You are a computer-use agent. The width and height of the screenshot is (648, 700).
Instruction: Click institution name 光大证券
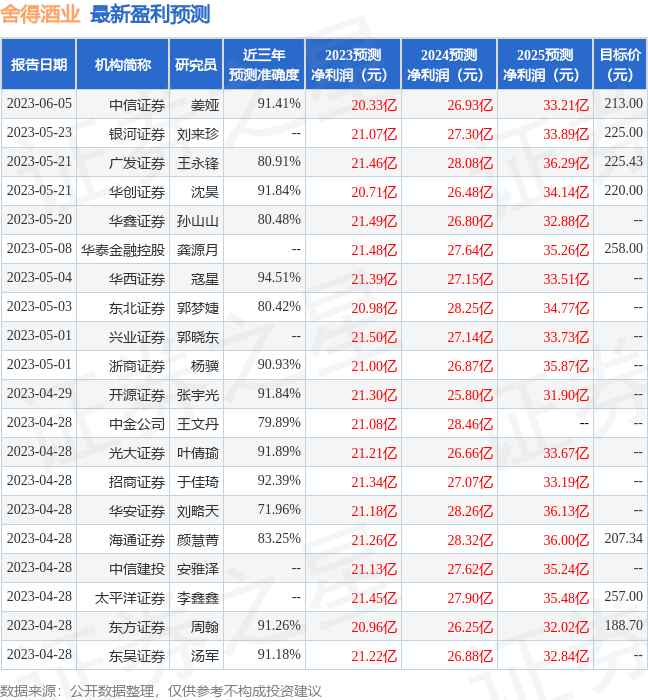pos(137,454)
